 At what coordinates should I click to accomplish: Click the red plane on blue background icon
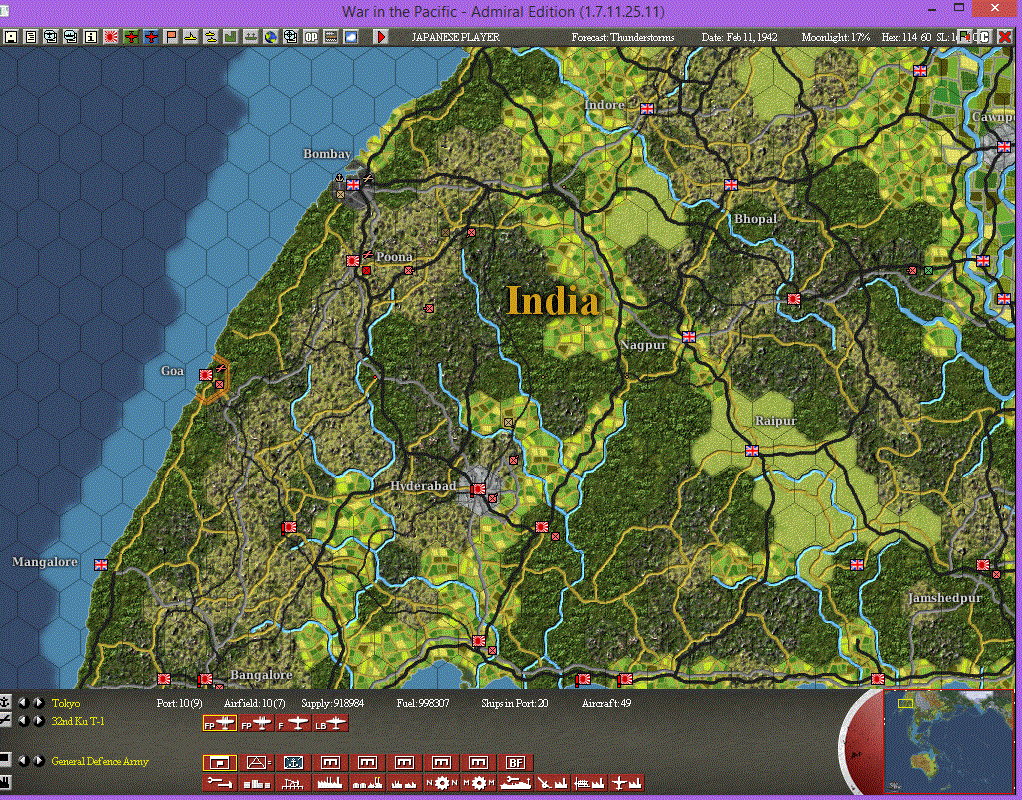[x=151, y=37]
